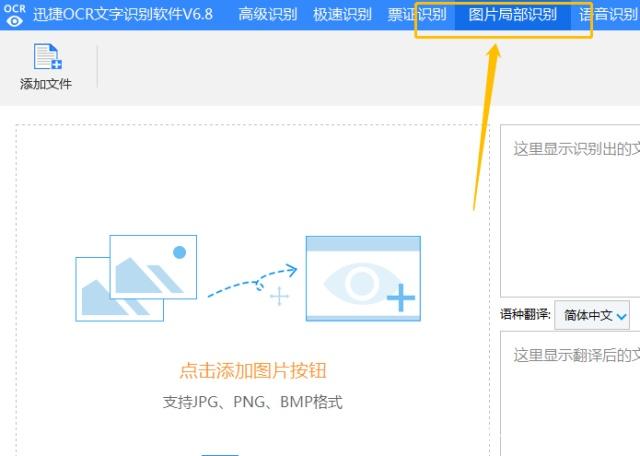Select the 票证识别 tab
Image resolution: width=640 pixels, height=456 pixels.
click(x=417, y=14)
